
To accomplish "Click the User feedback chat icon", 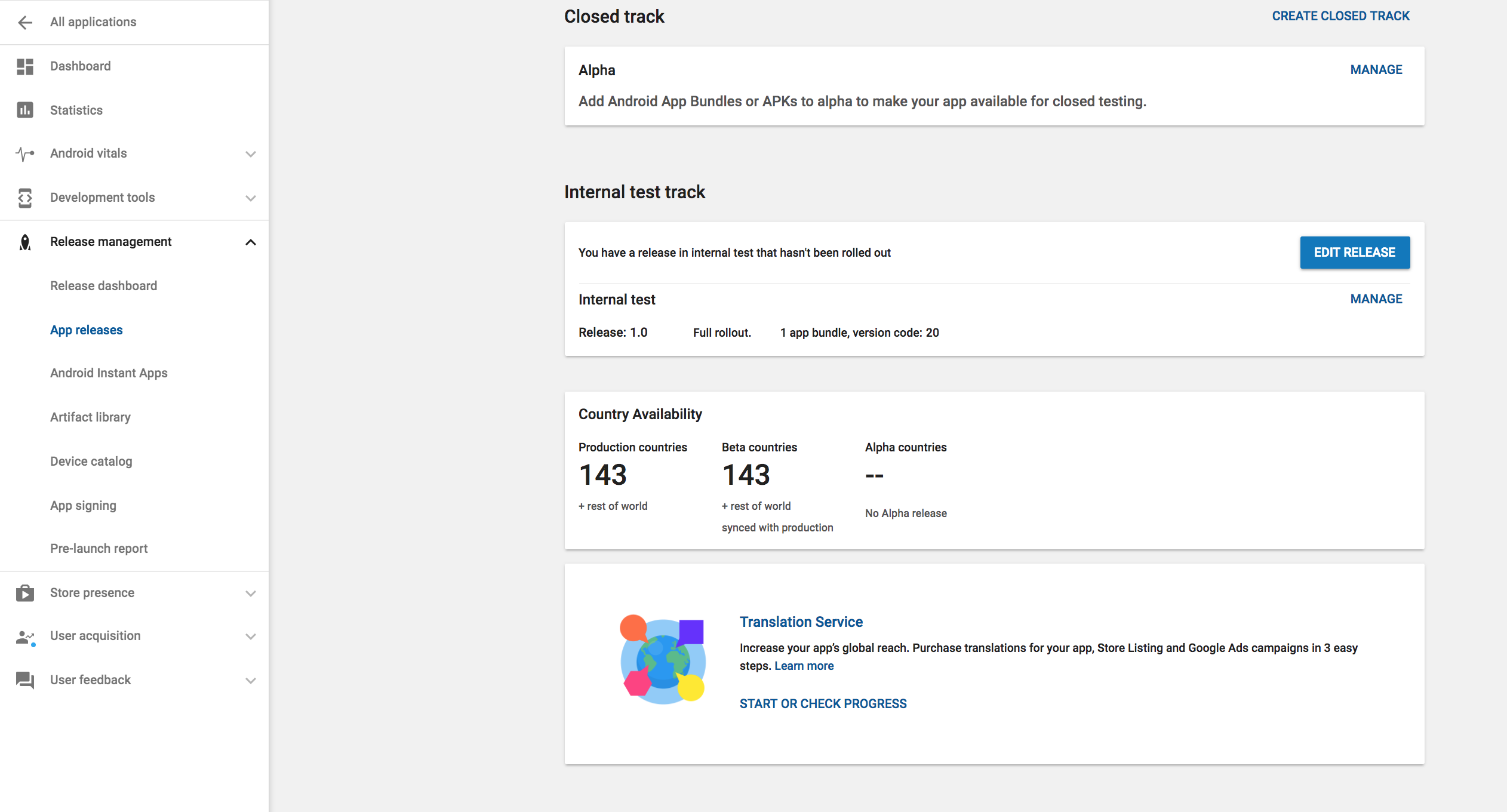I will tap(25, 680).
